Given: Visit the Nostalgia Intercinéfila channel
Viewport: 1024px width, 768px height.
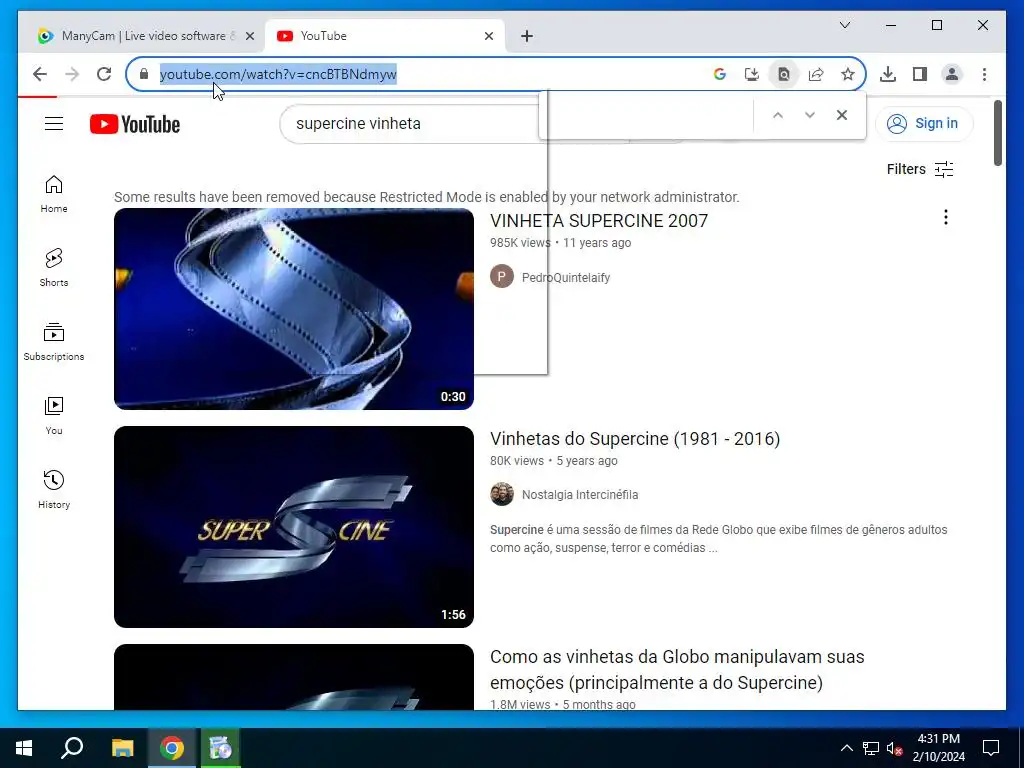Looking at the screenshot, I should pyautogui.click(x=580, y=495).
